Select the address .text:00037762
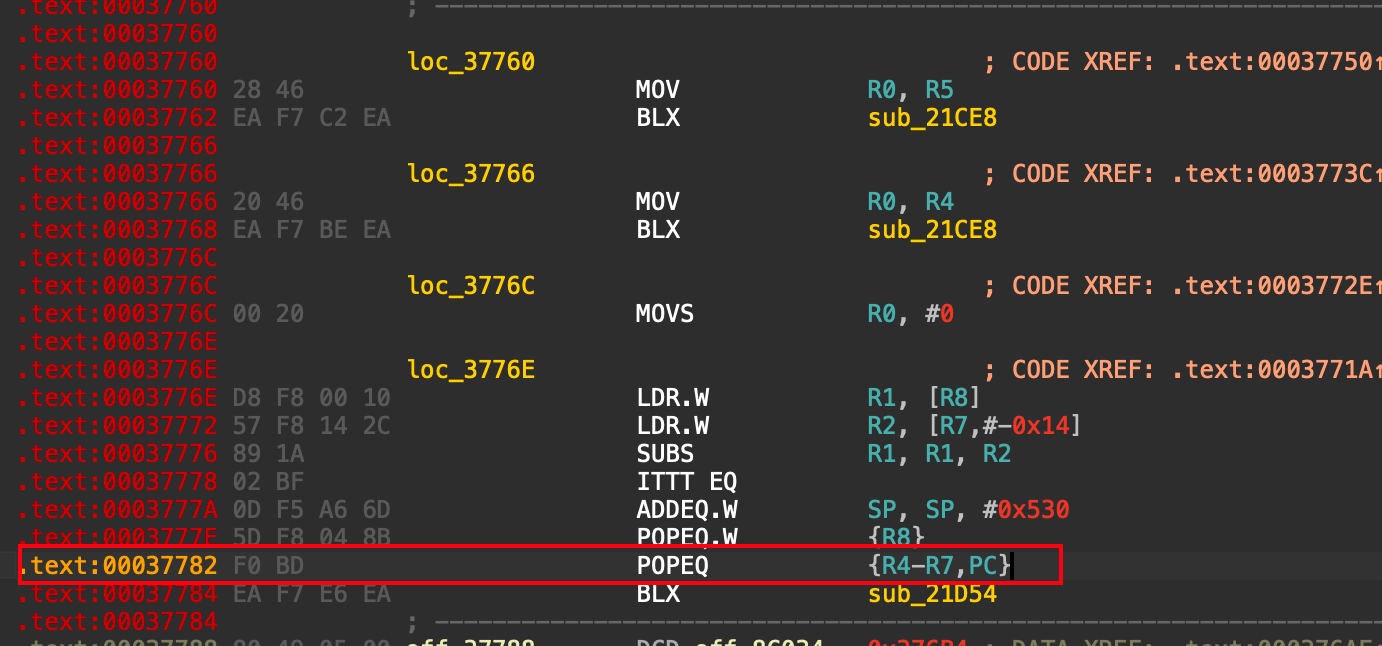The width and height of the screenshot is (1382, 646). click(118, 118)
